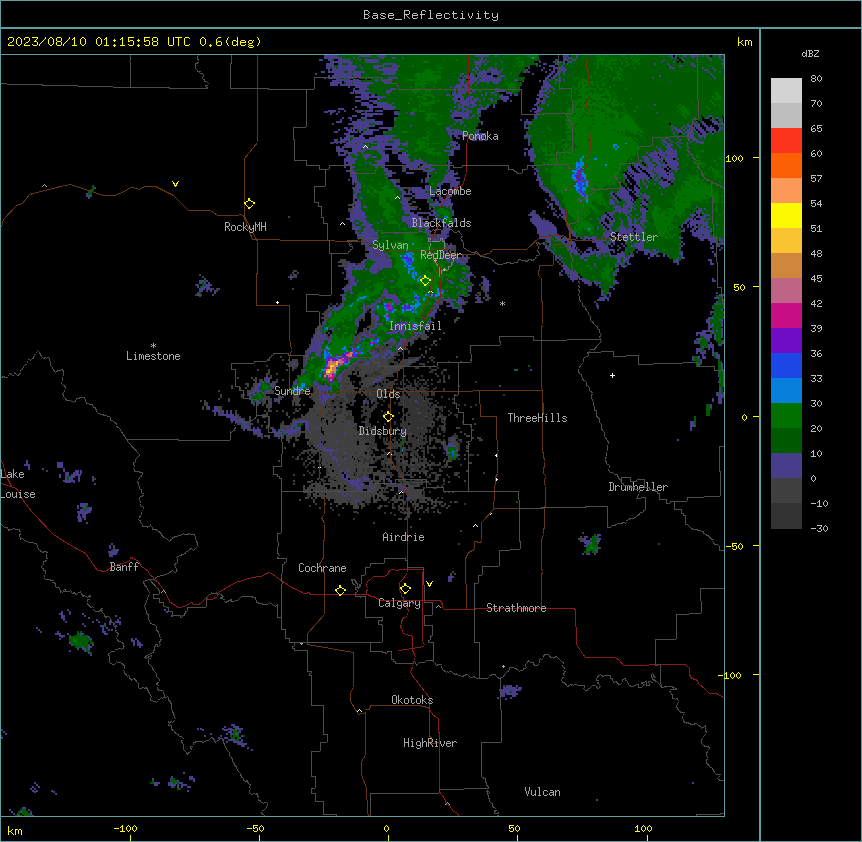Select the Cochrane label
Image resolution: width=862 pixels, height=842 pixels.
322,568
